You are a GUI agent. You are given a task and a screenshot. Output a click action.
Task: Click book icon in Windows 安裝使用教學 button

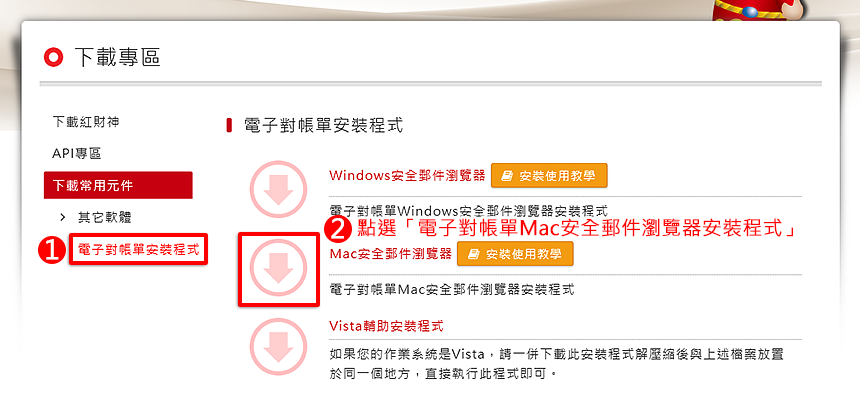point(507,176)
